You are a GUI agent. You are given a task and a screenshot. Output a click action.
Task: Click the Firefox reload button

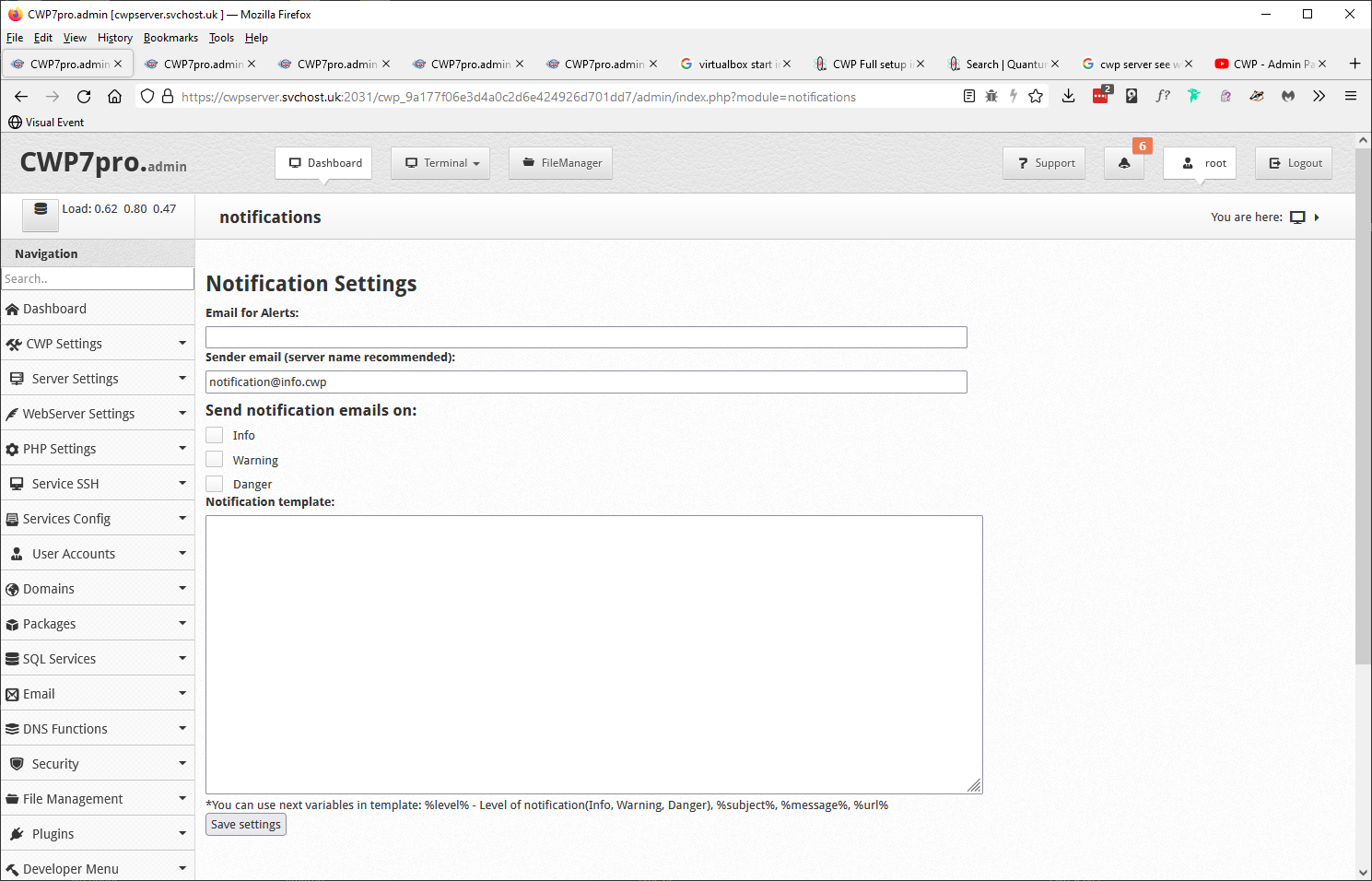[x=84, y=96]
